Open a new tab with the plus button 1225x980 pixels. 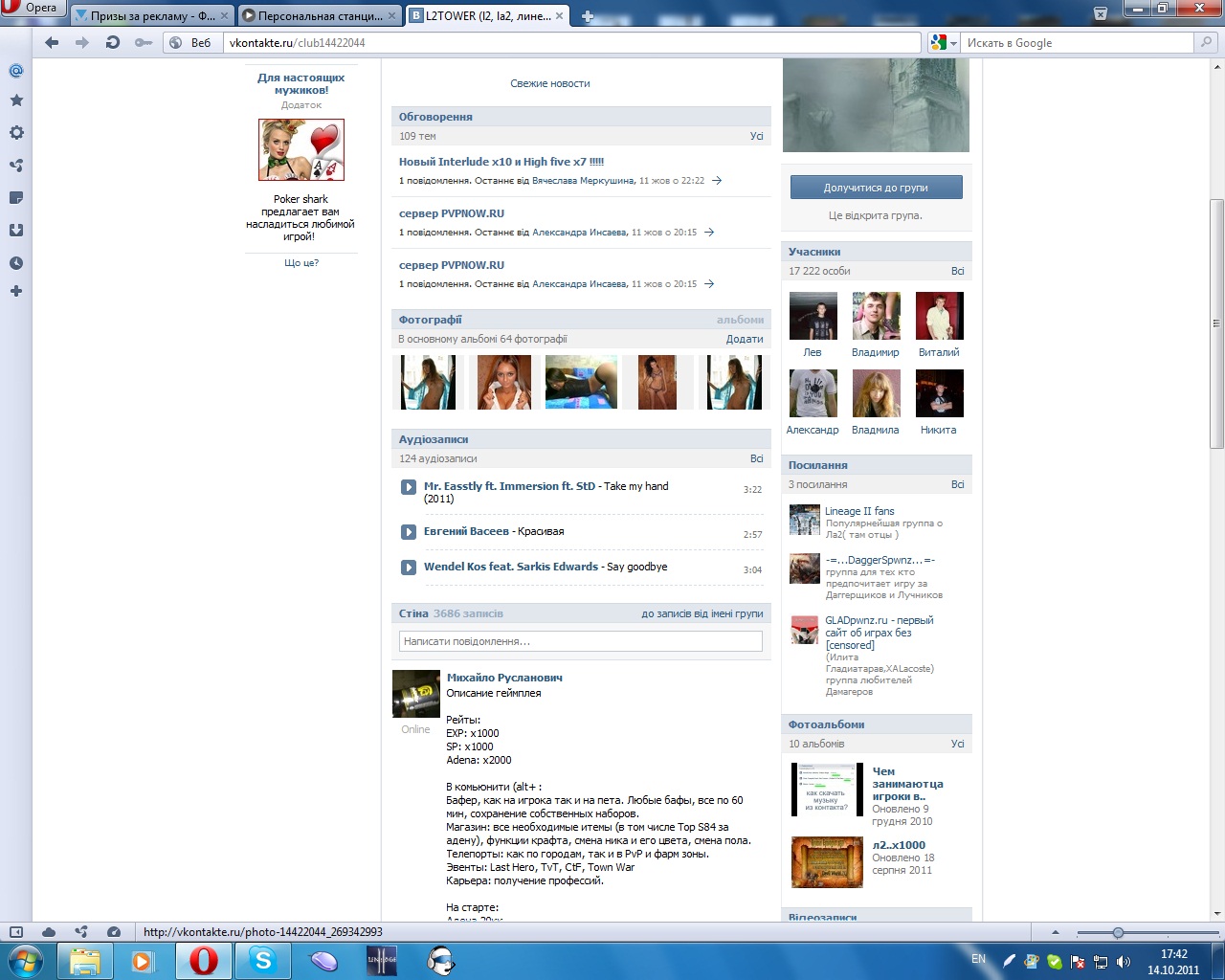(588, 16)
